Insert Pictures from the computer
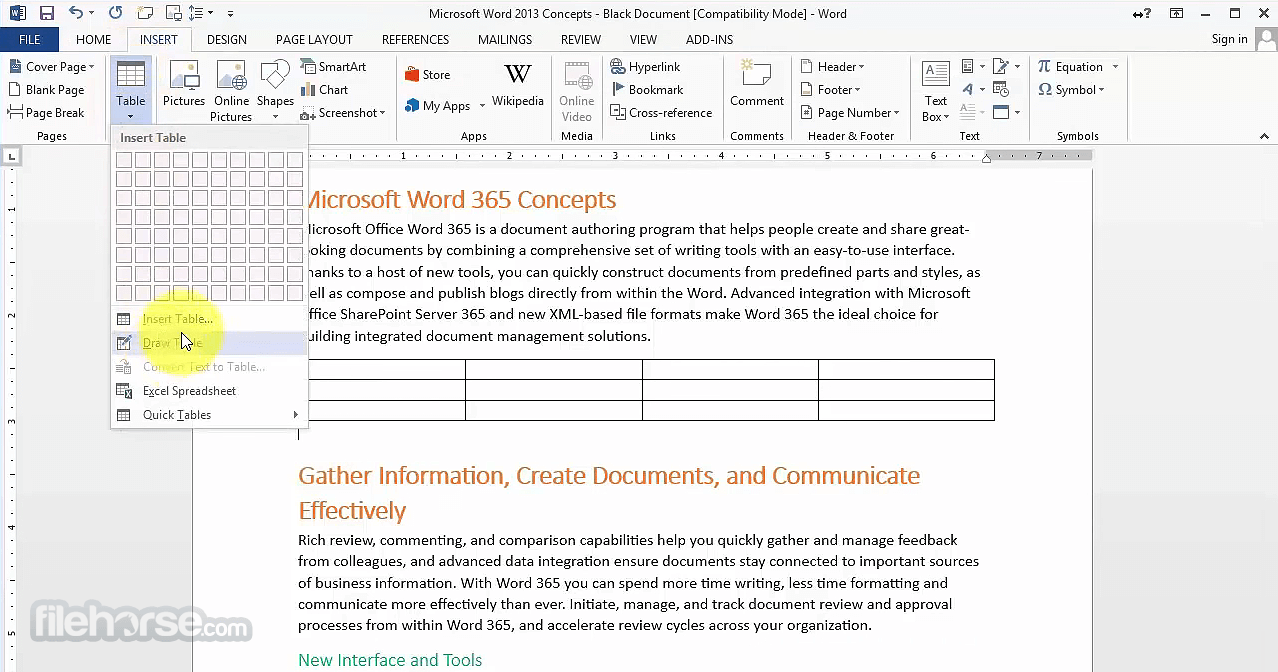The width and height of the screenshot is (1278, 672). coord(184,84)
